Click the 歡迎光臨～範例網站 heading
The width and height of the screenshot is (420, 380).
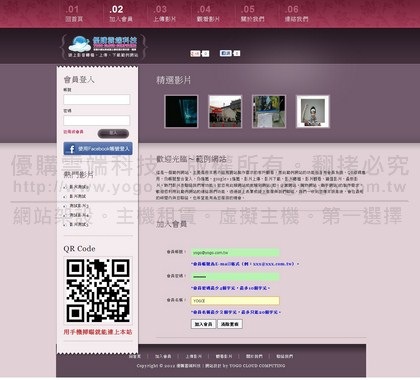coord(191,159)
